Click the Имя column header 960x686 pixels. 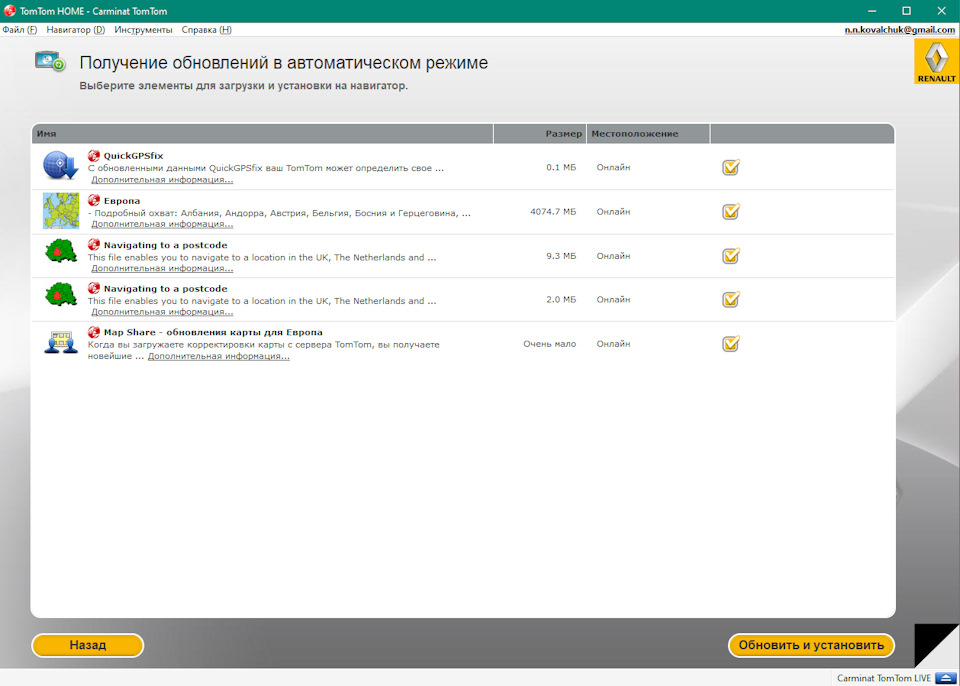pos(262,134)
